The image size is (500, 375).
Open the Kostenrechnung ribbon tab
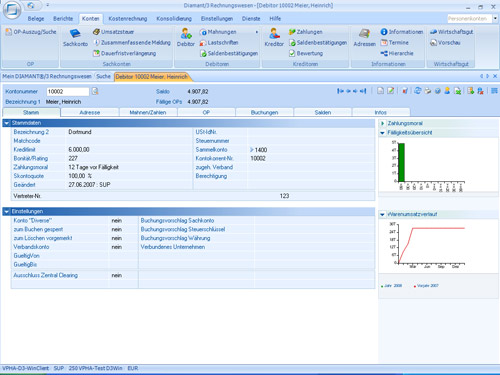pyautogui.click(x=128, y=19)
